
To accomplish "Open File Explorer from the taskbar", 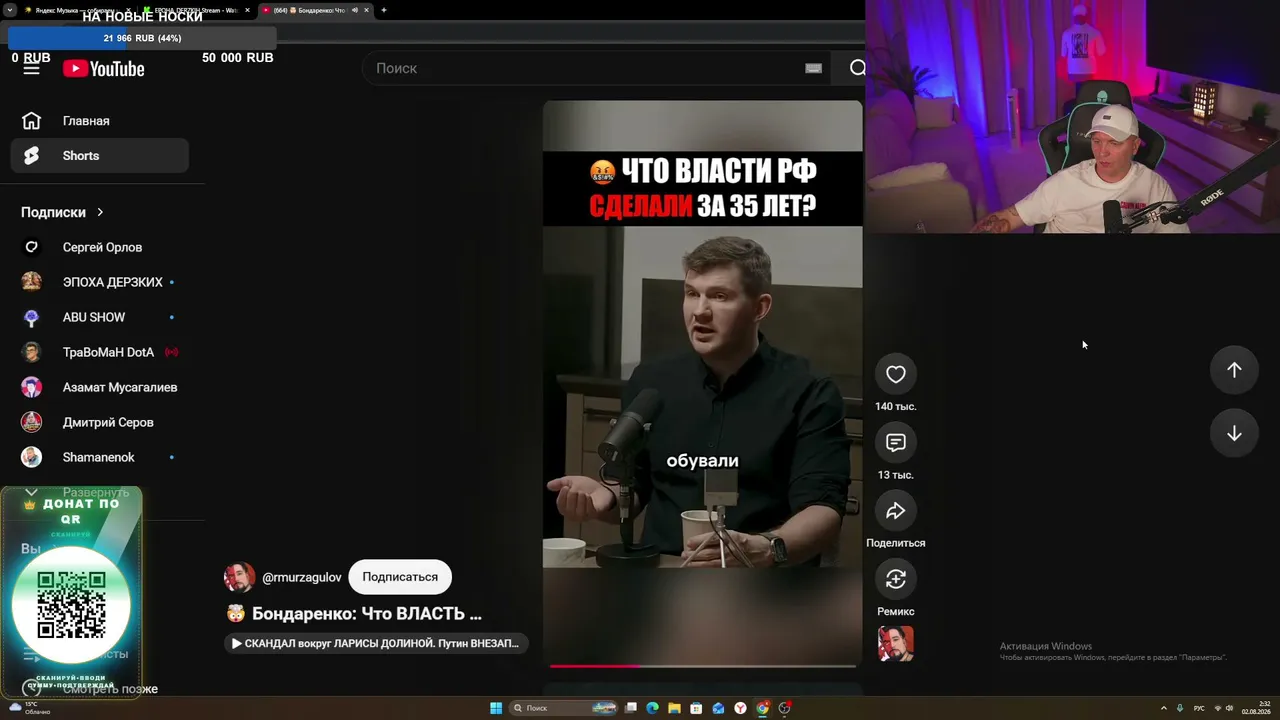I will (675, 708).
